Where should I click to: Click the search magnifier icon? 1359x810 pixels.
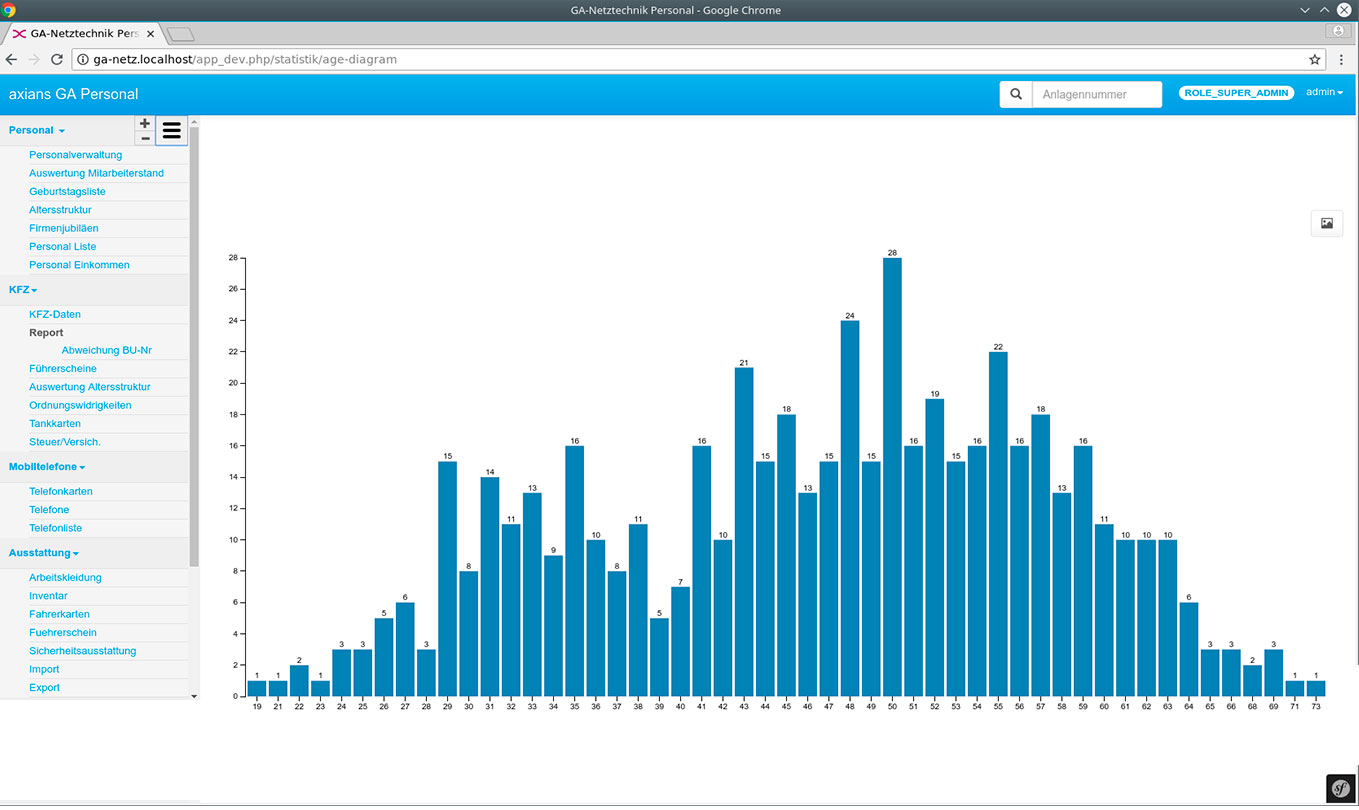tap(1016, 94)
